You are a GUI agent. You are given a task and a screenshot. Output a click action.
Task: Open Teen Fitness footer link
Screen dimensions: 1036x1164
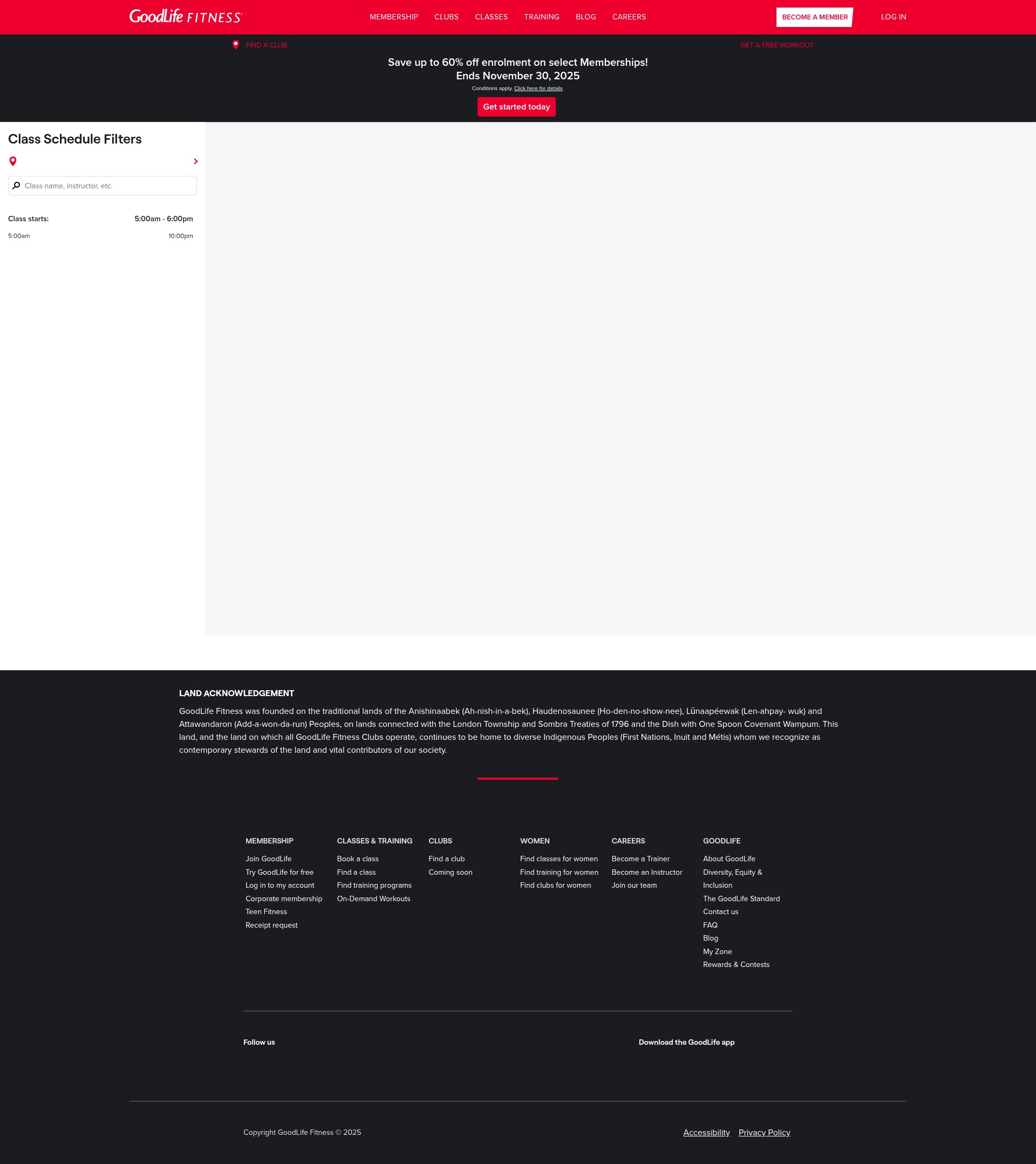coord(266,912)
